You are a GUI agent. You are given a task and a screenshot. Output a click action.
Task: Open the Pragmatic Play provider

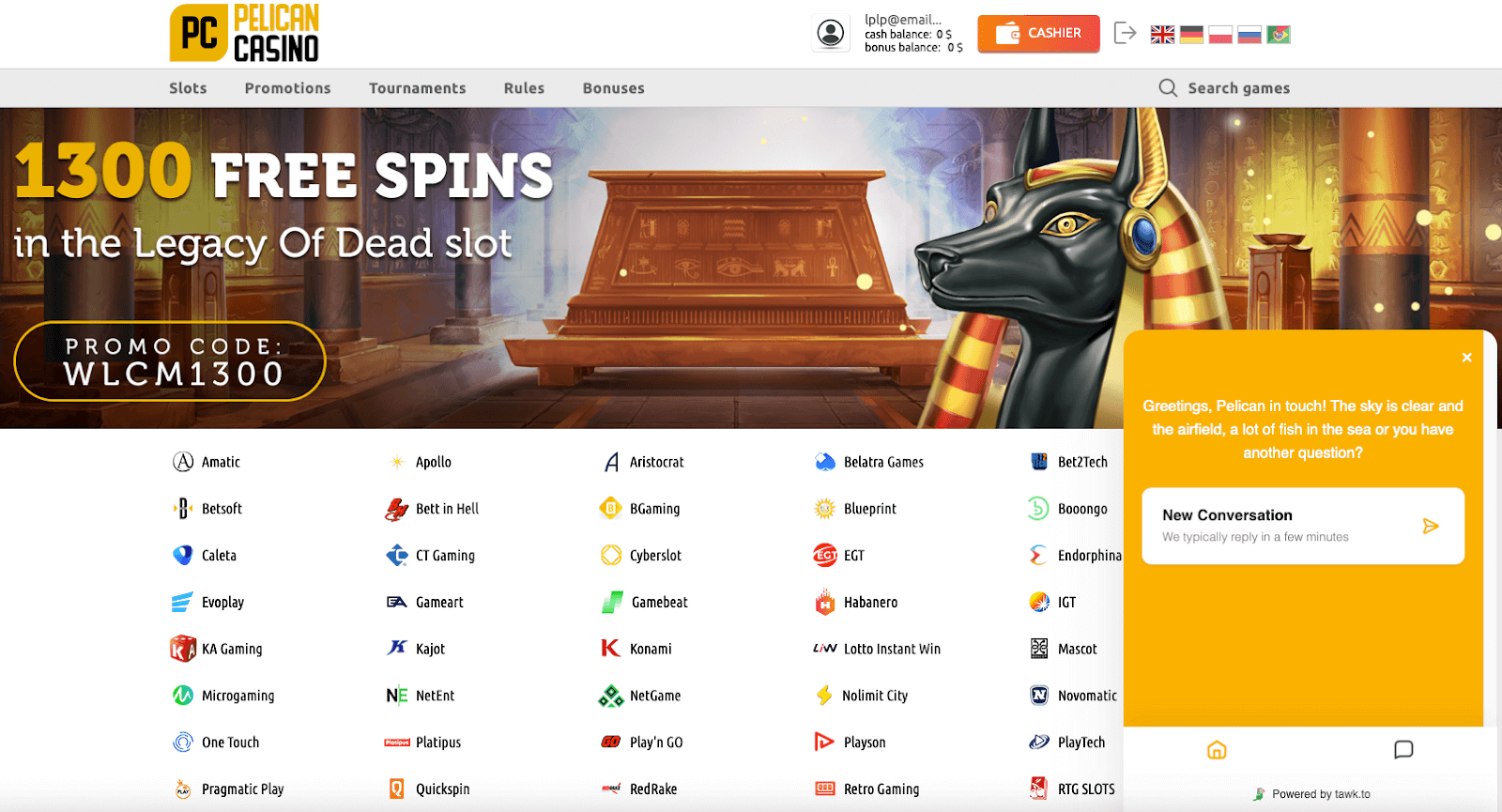pyautogui.click(x=228, y=789)
